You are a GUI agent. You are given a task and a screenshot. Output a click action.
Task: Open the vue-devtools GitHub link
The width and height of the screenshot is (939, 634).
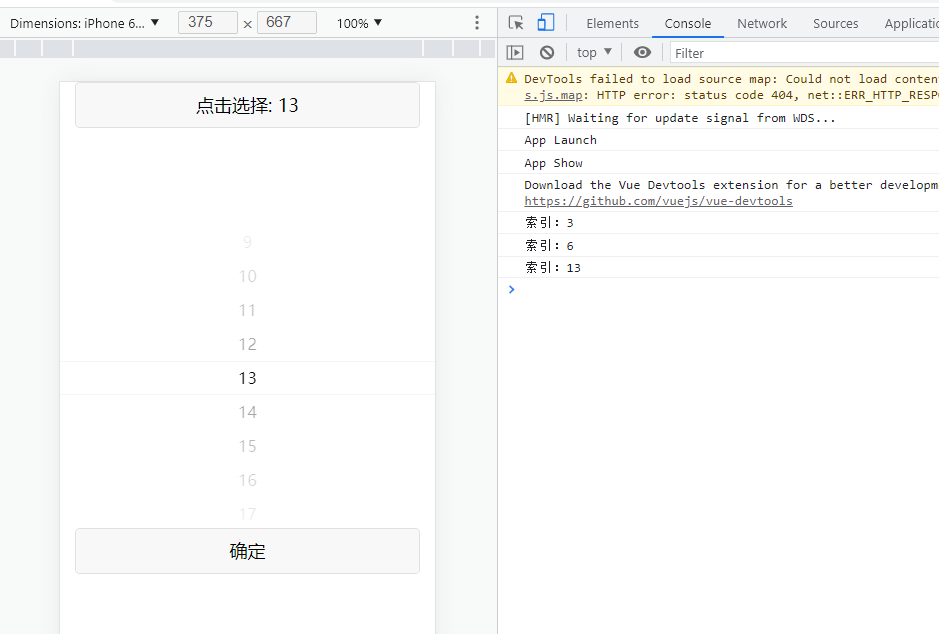point(658,201)
